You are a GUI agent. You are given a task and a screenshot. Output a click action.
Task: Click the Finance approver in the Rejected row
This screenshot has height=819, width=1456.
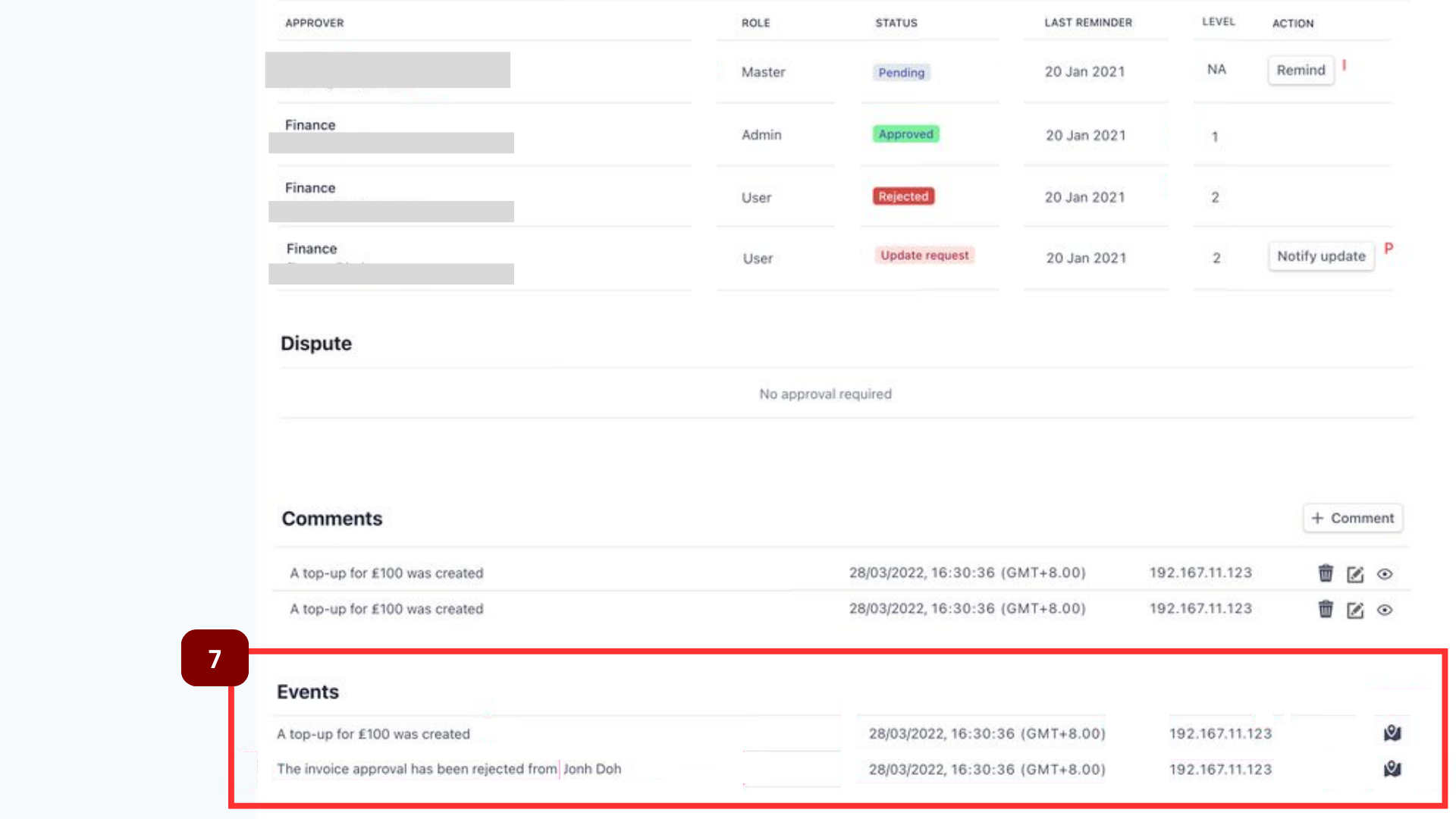click(310, 188)
